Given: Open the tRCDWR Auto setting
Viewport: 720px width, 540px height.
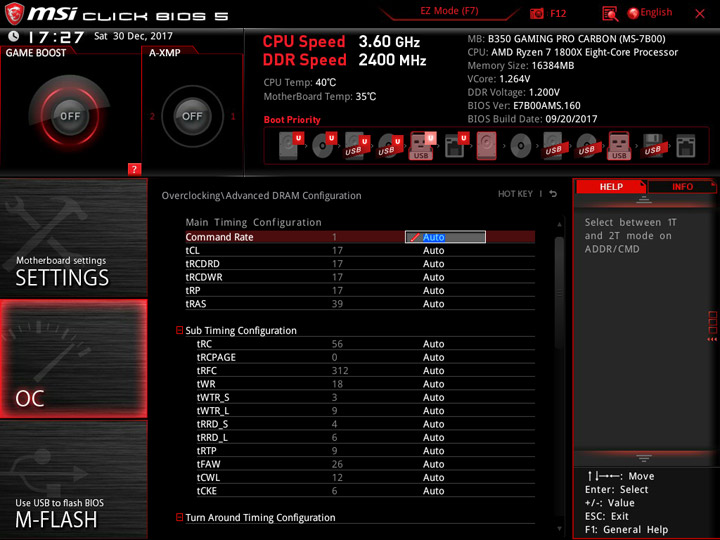Looking at the screenshot, I should (x=433, y=277).
